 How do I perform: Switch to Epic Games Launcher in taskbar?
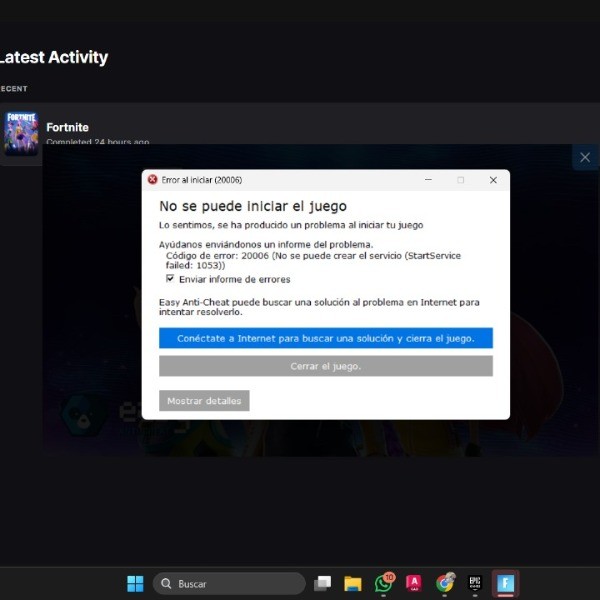(476, 584)
